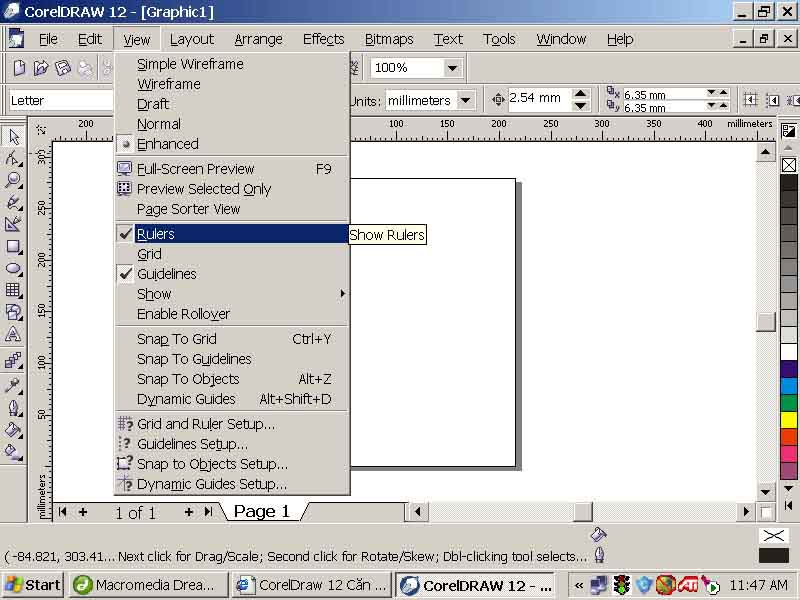Click the Print icon in the toolbar
This screenshot has width=800, height=600.
(85, 68)
